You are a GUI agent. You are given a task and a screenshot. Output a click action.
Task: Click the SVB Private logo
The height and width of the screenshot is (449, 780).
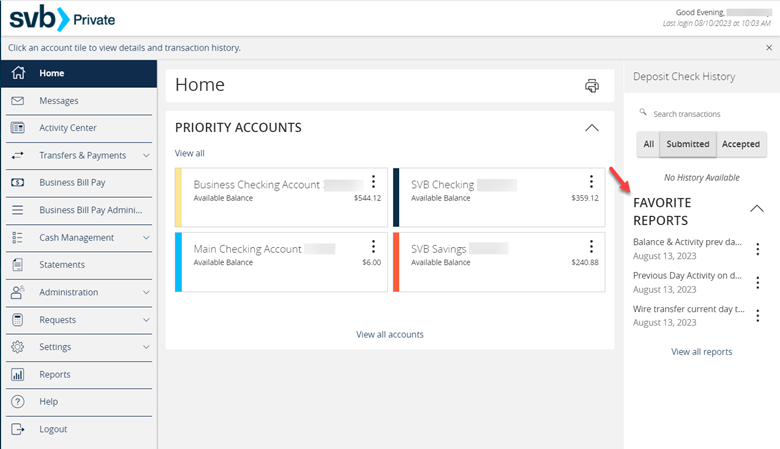click(62, 19)
